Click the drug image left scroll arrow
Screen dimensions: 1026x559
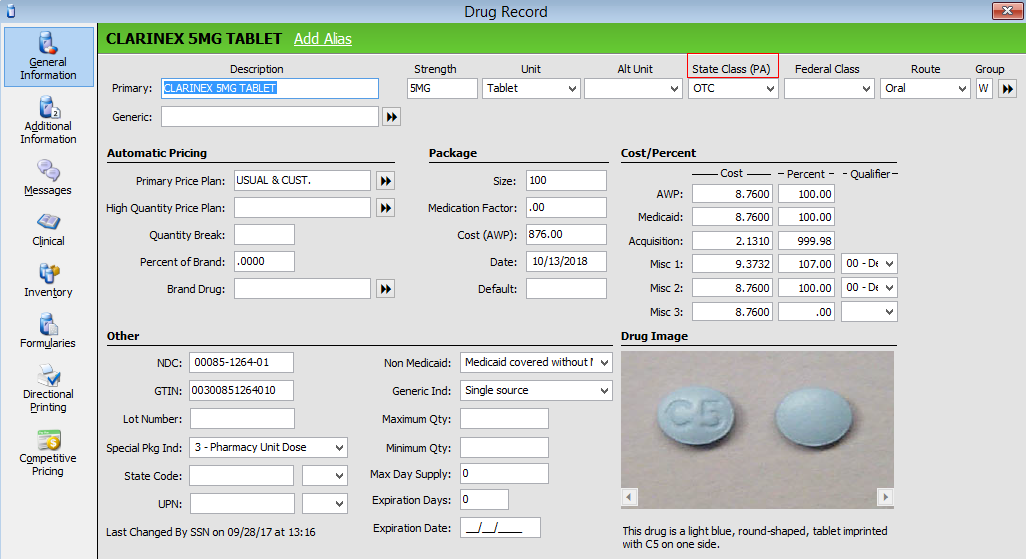coord(629,497)
